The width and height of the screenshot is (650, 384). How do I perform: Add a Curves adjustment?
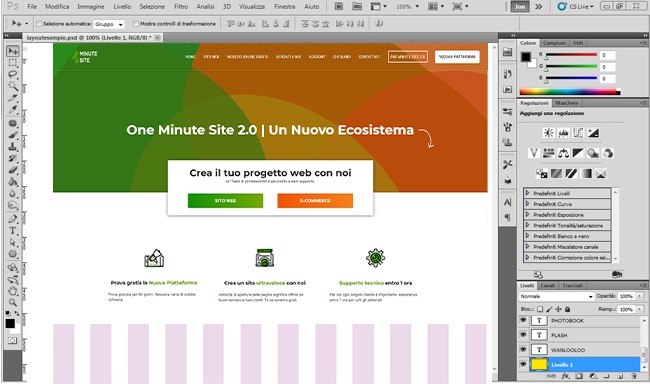pos(578,133)
